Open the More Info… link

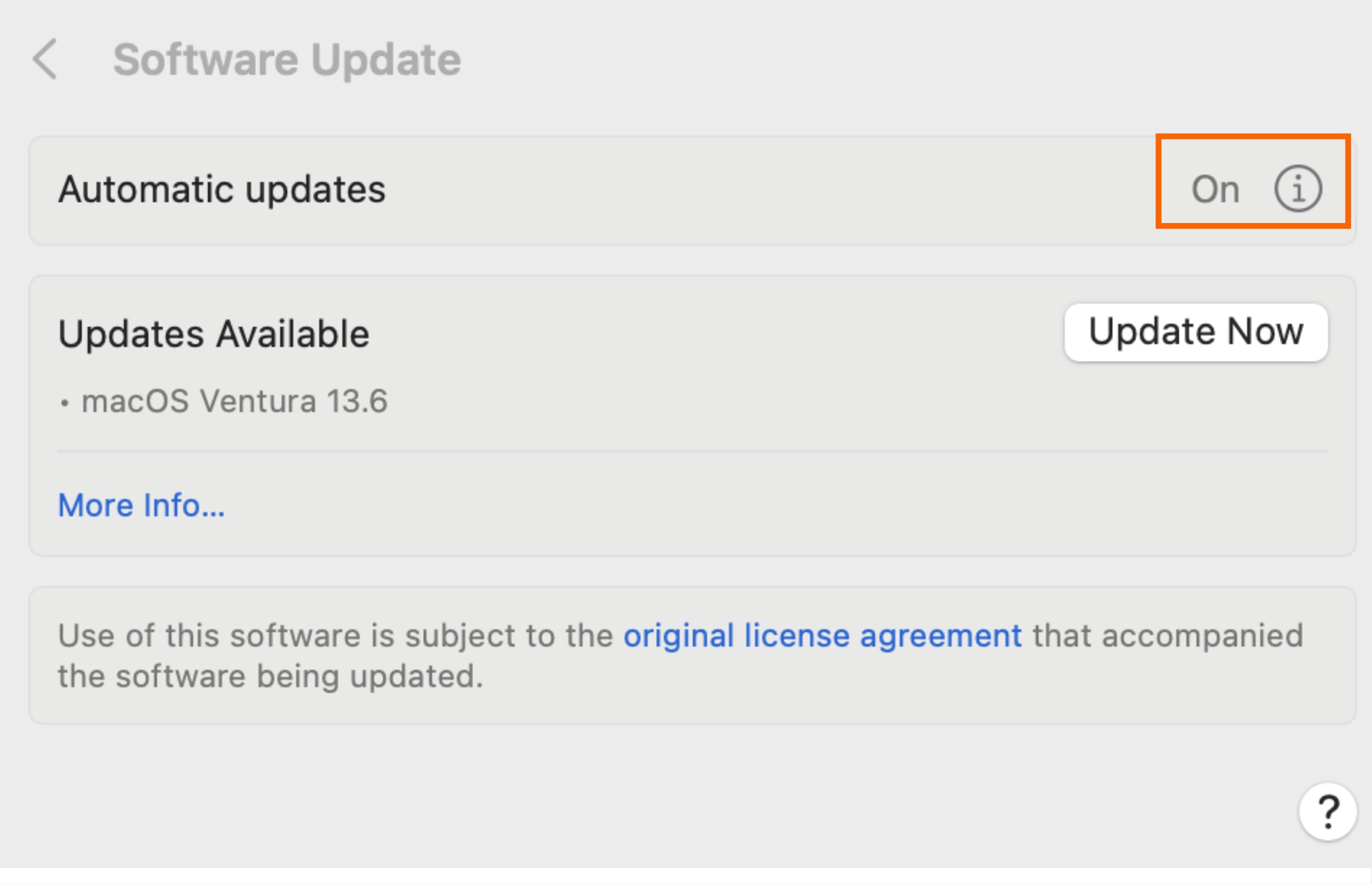click(x=141, y=505)
